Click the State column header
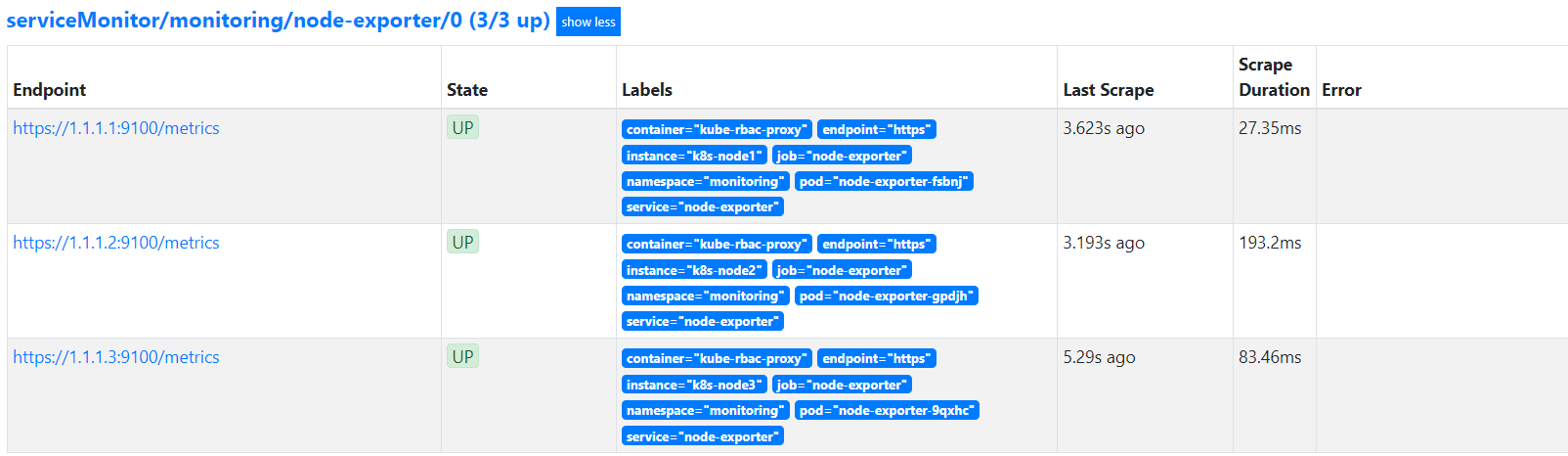Image resolution: width=1568 pixels, height=456 pixels. pos(467,90)
